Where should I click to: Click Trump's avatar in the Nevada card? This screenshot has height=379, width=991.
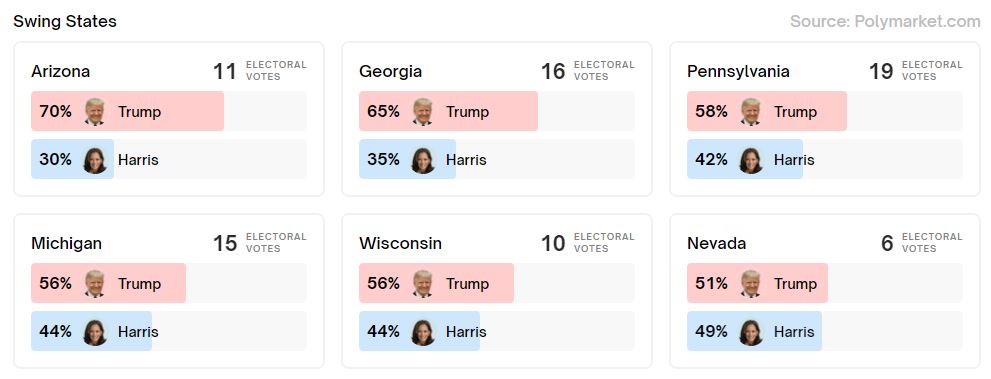coord(751,284)
